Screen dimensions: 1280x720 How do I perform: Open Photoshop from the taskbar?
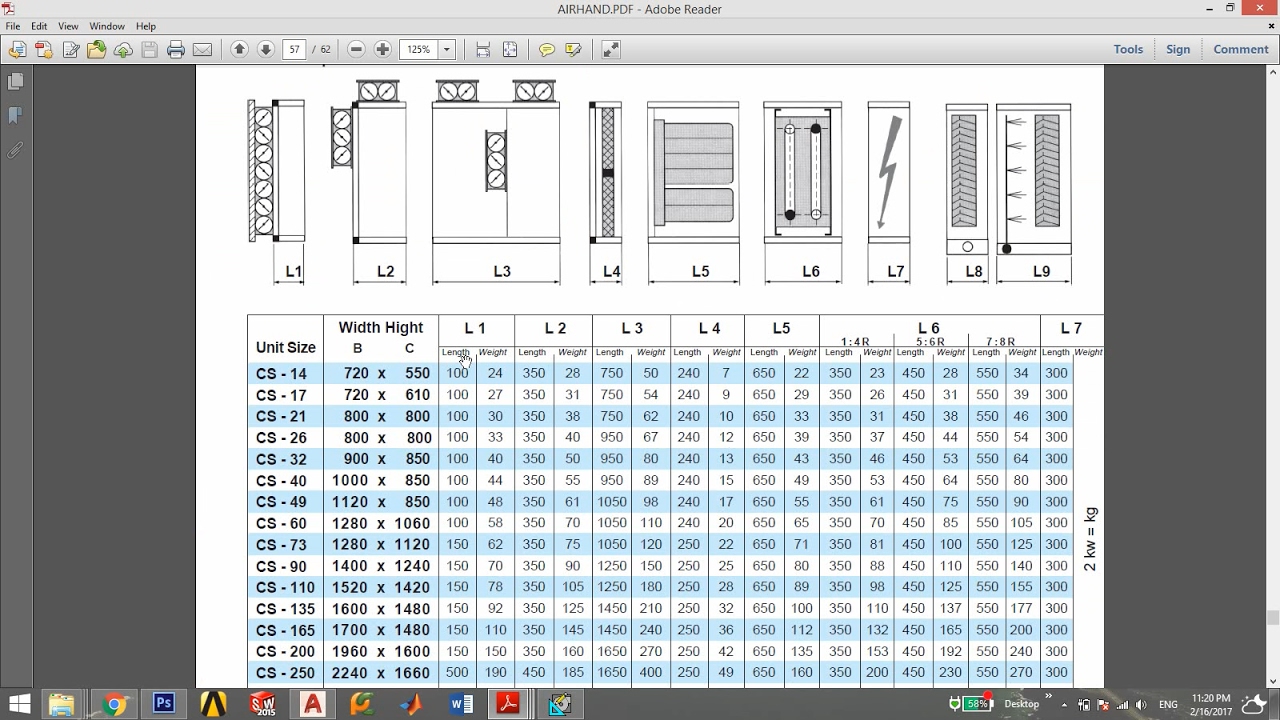164,704
